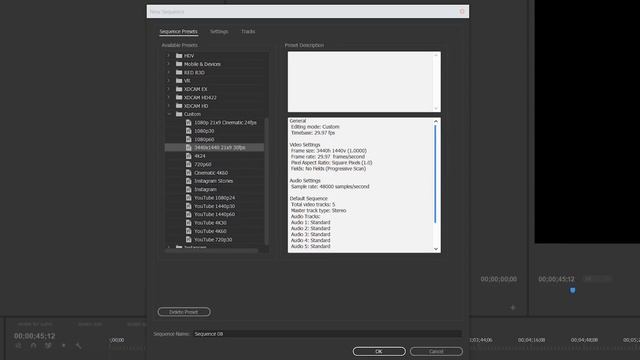Click the 'Sample rate: 48000 samples/second' line
This screenshot has width=640, height=360.
[x=330, y=187]
